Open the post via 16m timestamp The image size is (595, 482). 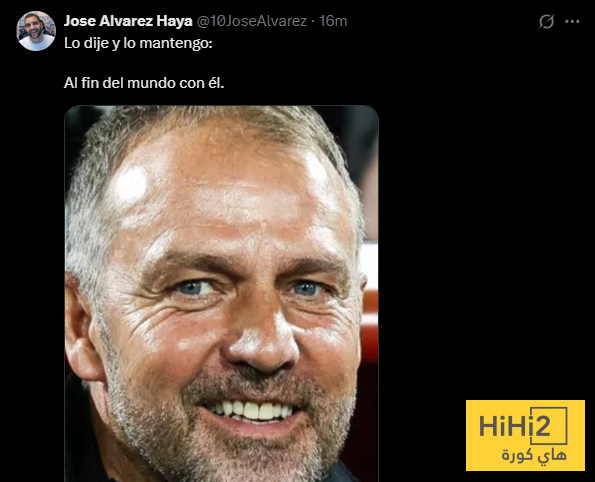[x=333, y=21]
